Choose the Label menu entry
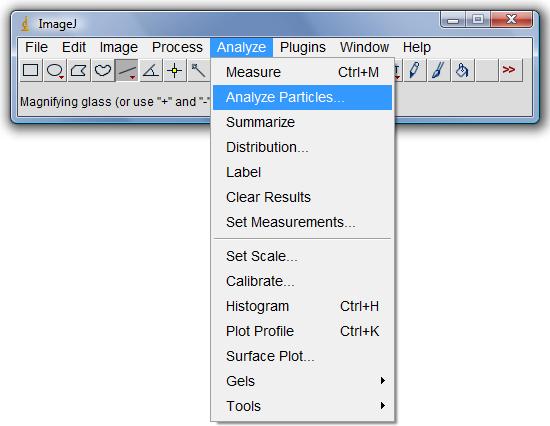This screenshot has height=426, width=550. pos(302,172)
